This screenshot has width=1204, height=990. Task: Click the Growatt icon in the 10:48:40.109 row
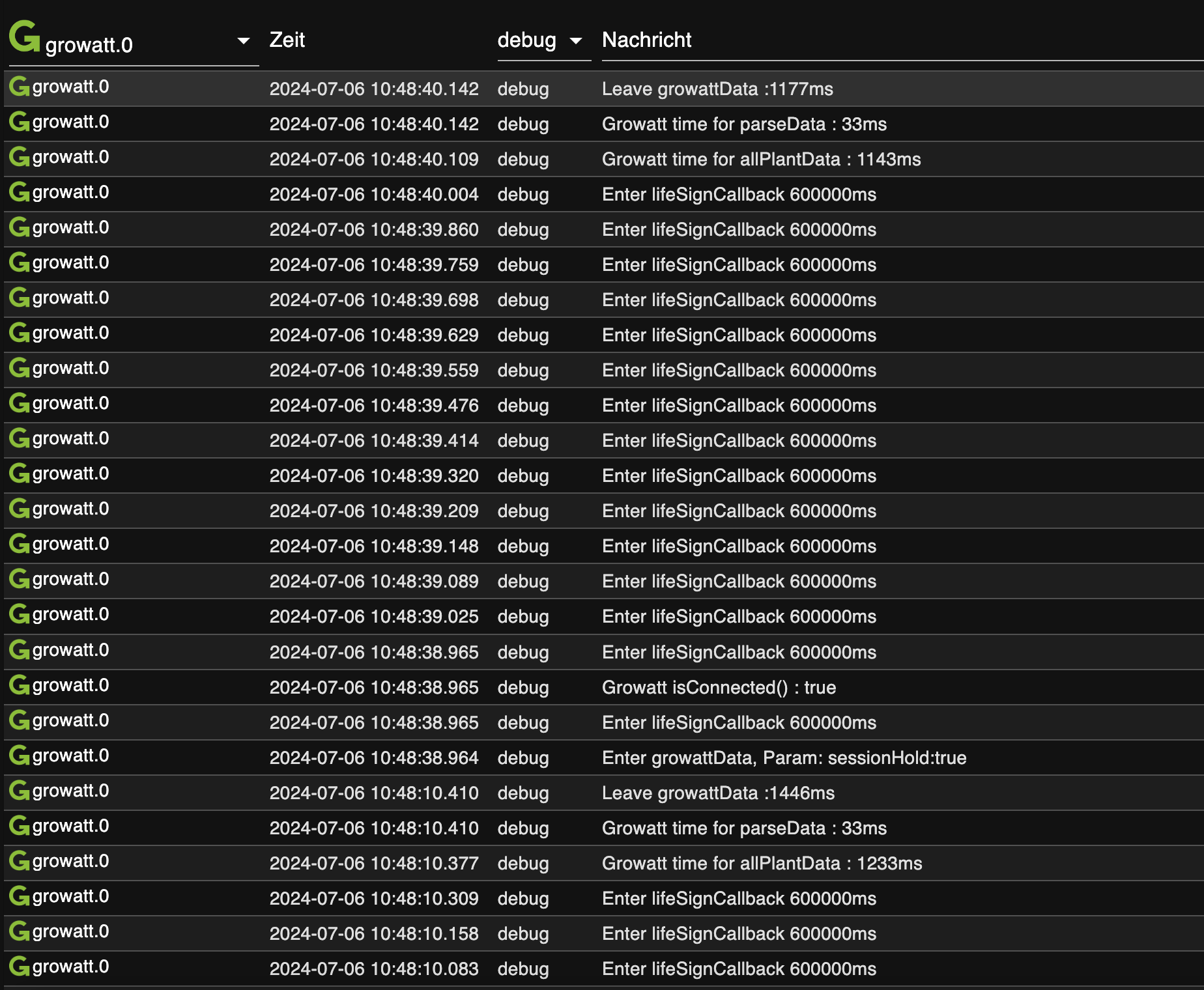point(20,157)
